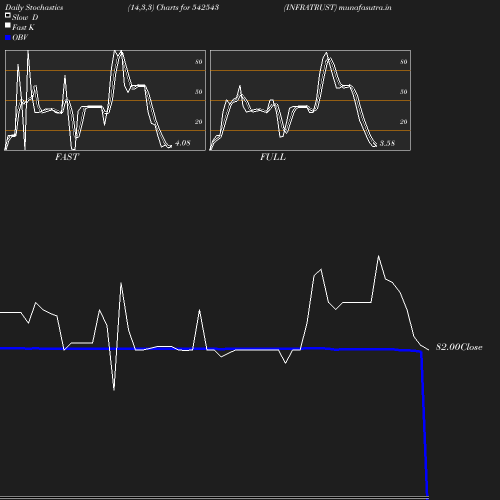Click the 82.00Close price label
This screenshot has height=500, width=500.
pyautogui.click(x=459, y=347)
